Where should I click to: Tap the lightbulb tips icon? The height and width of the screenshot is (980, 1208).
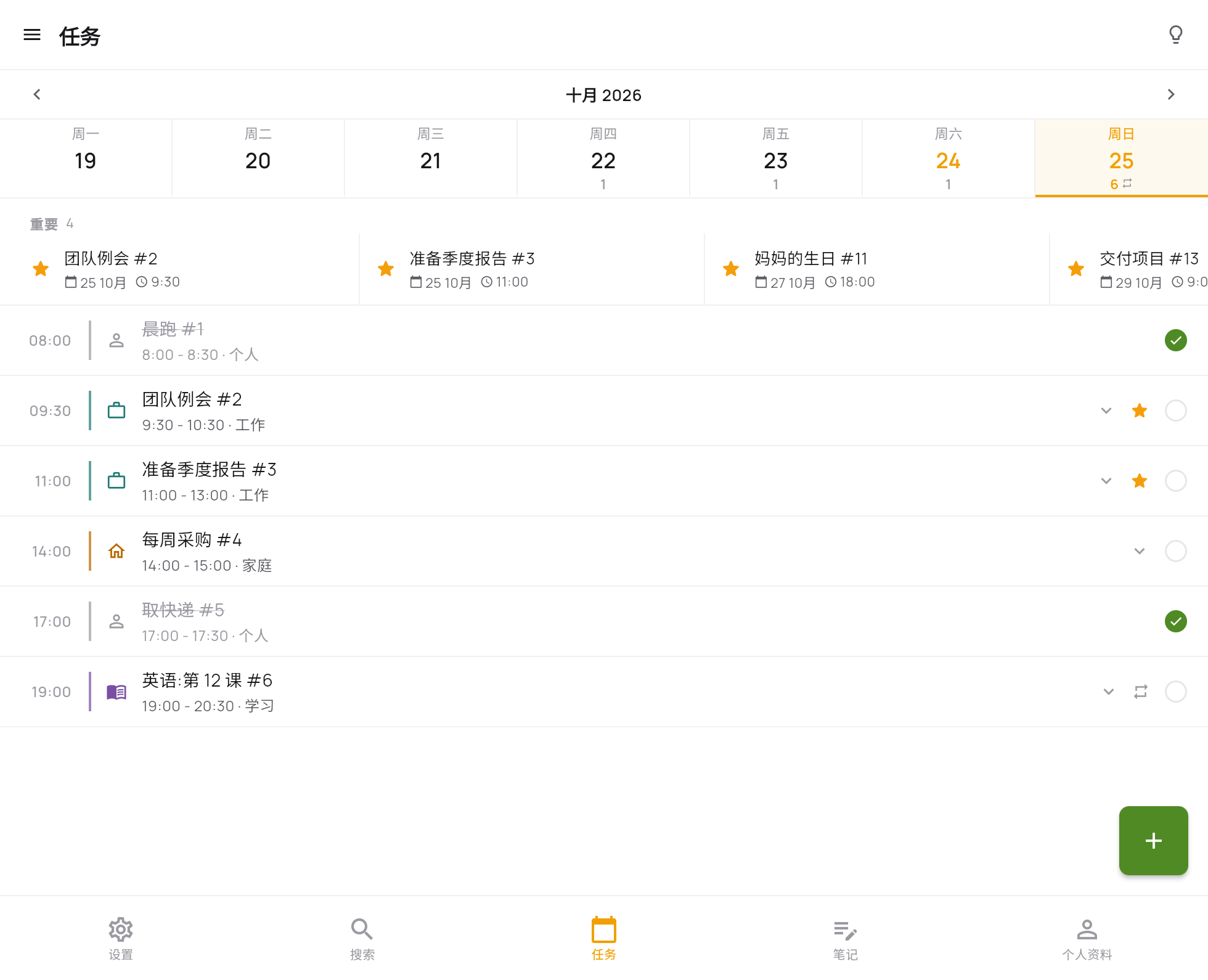pos(1175,35)
